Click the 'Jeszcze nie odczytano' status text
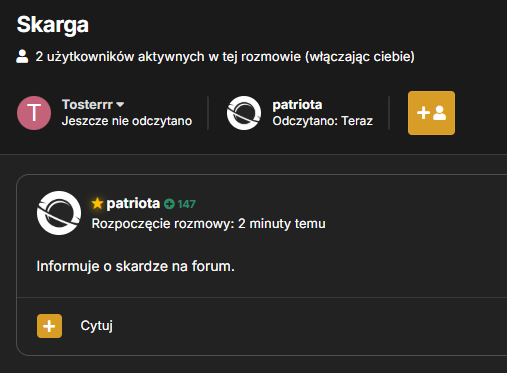Viewport: 507px width, 373px height. coord(127,121)
